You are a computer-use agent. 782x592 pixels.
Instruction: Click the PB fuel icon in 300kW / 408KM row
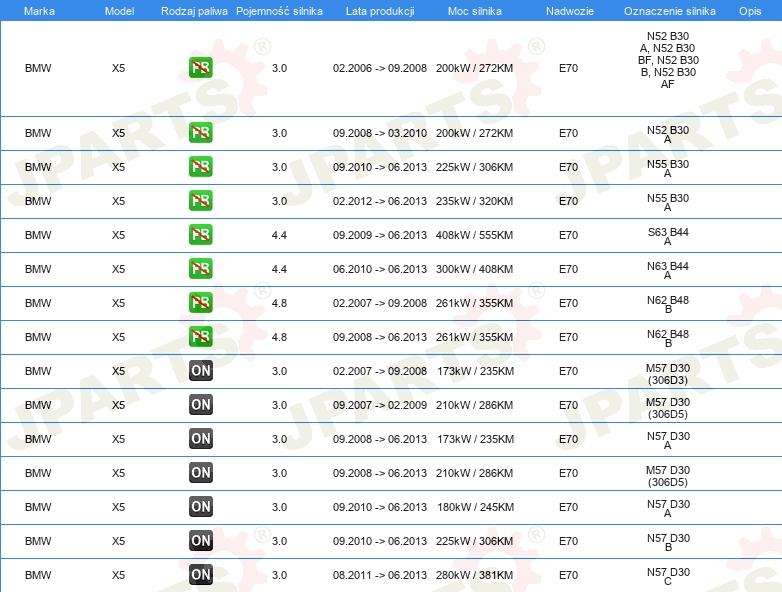[201, 269]
